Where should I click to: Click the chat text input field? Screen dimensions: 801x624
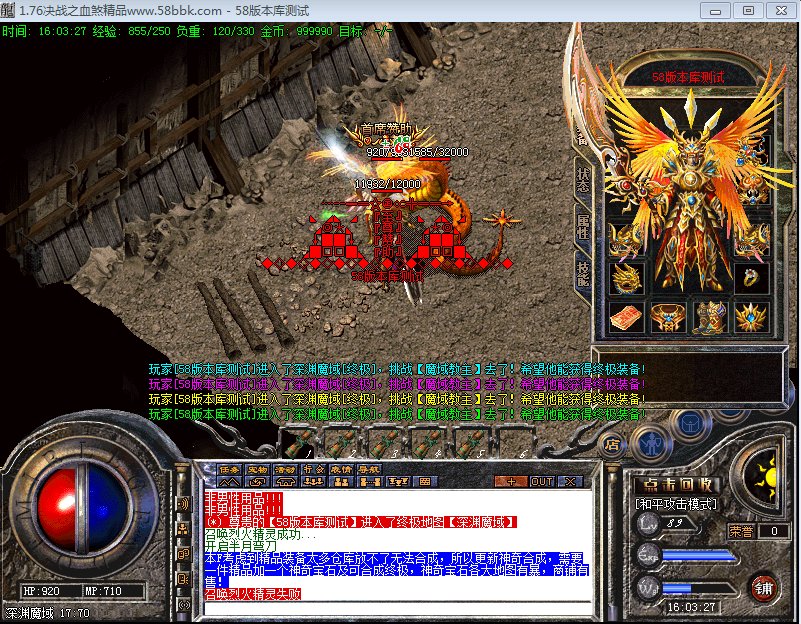397,609
